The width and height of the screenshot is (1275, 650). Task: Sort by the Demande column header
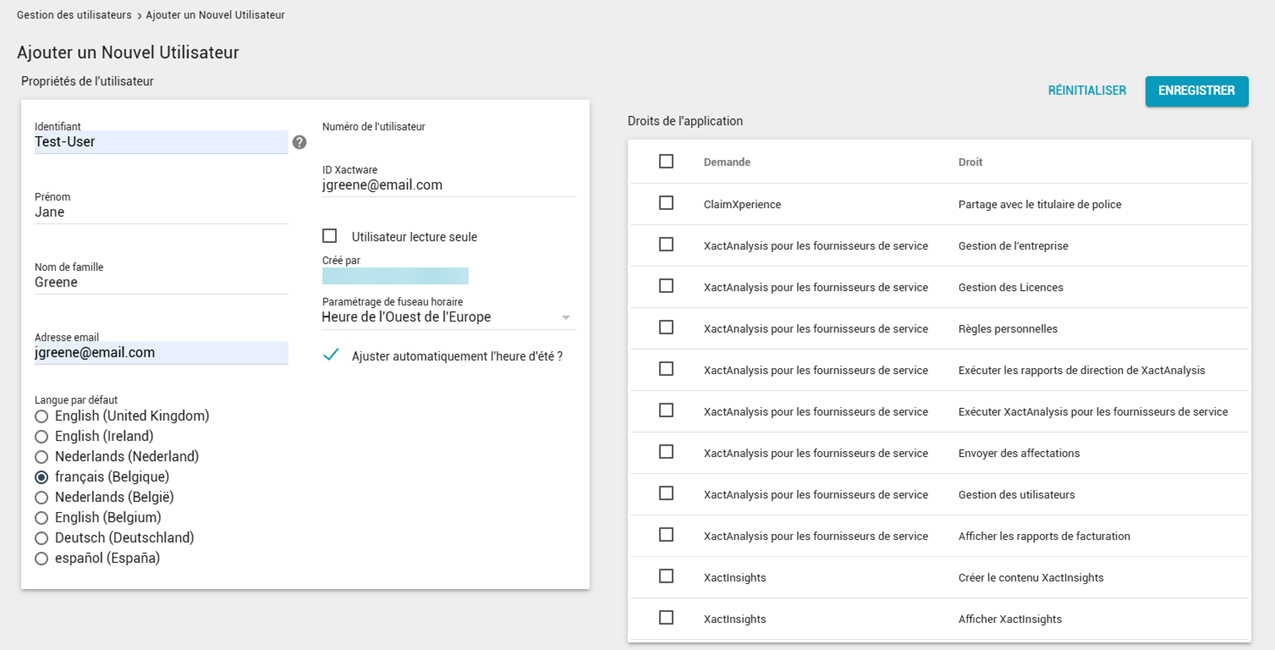(727, 162)
